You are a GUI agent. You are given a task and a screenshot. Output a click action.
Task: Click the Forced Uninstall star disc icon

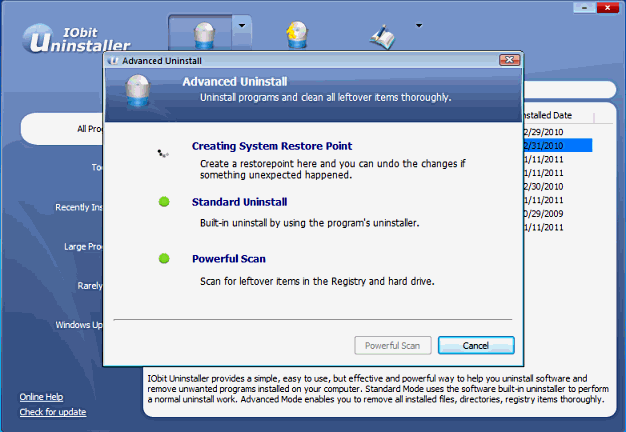click(x=297, y=34)
